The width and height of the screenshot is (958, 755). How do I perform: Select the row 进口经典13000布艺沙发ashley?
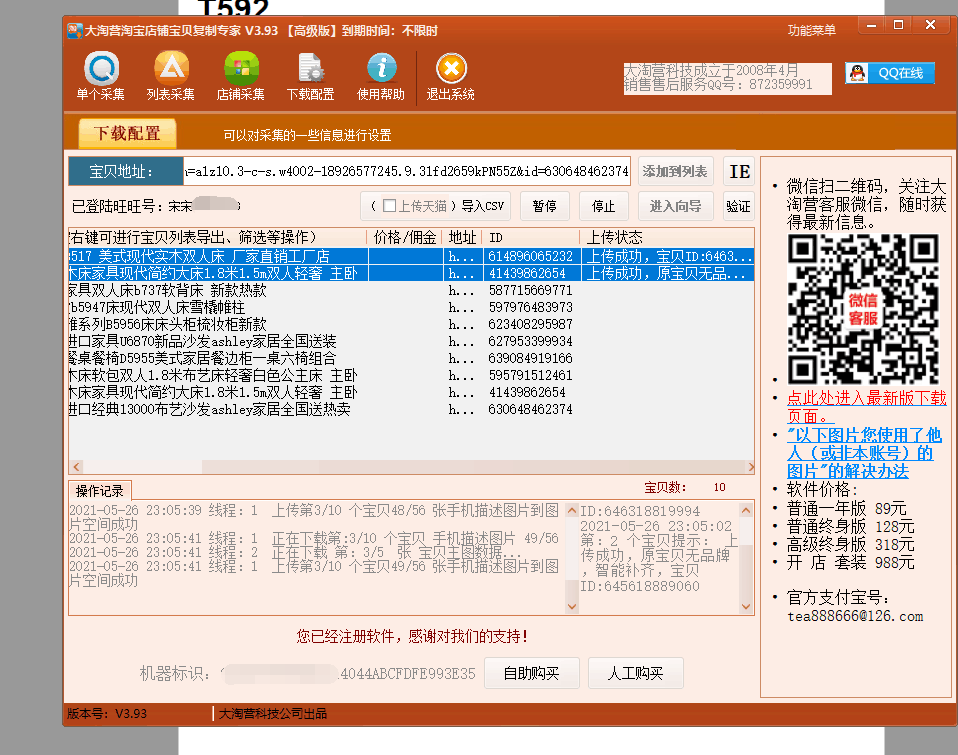tap(411, 409)
